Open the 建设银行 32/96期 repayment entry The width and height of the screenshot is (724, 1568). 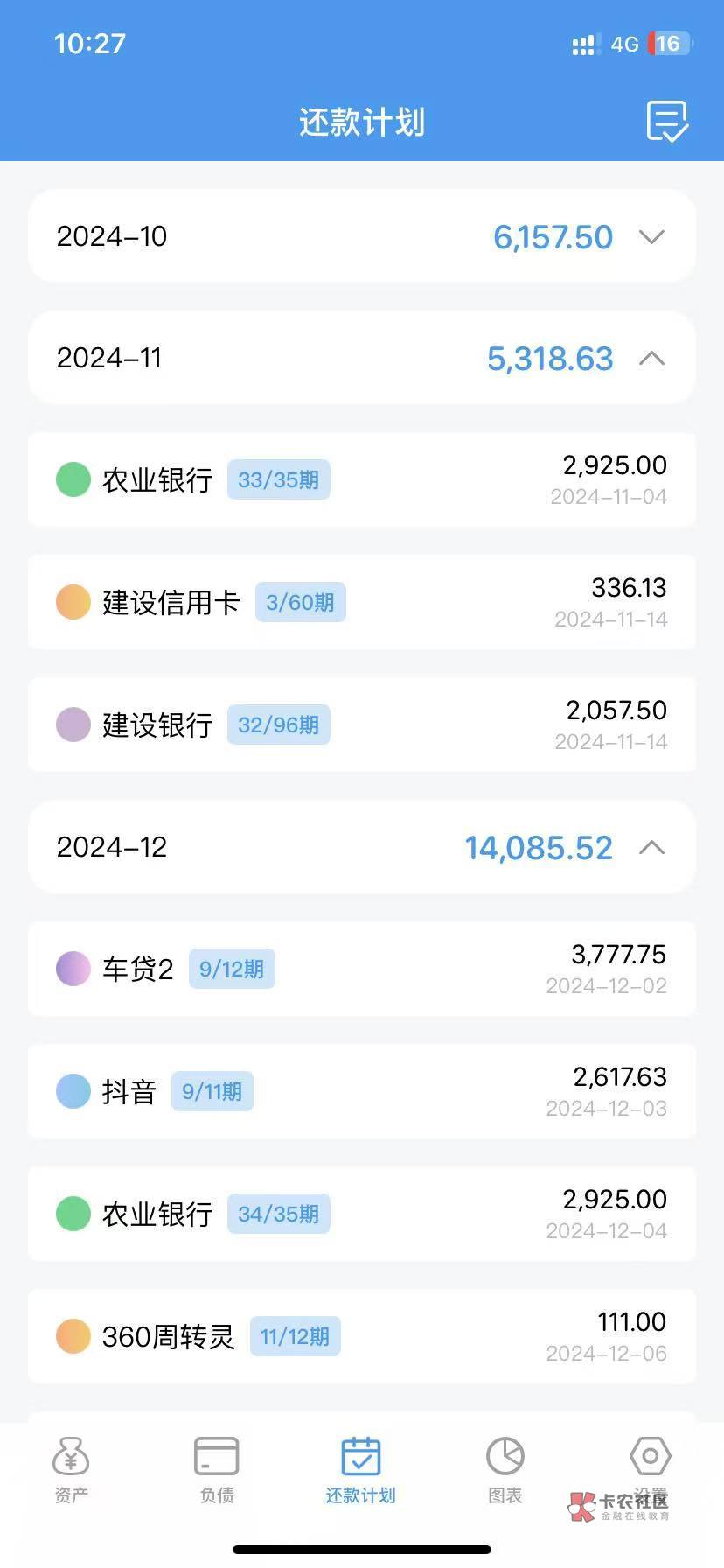362,724
